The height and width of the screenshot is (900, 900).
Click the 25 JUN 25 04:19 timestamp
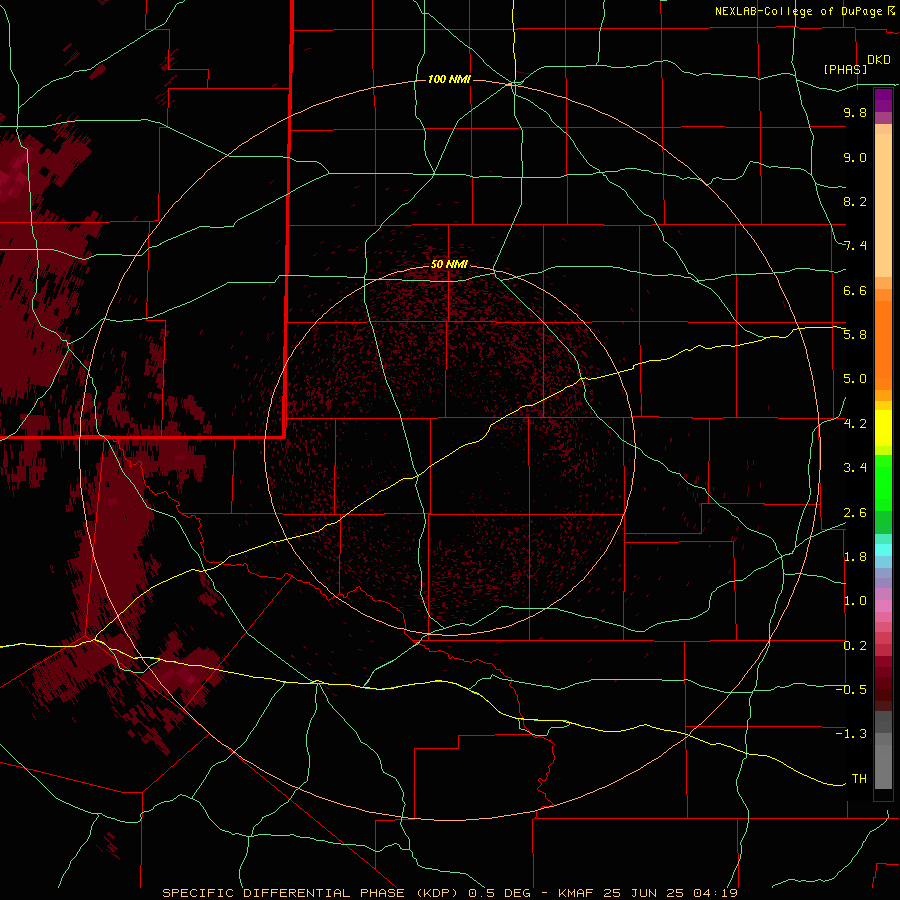[673, 893]
